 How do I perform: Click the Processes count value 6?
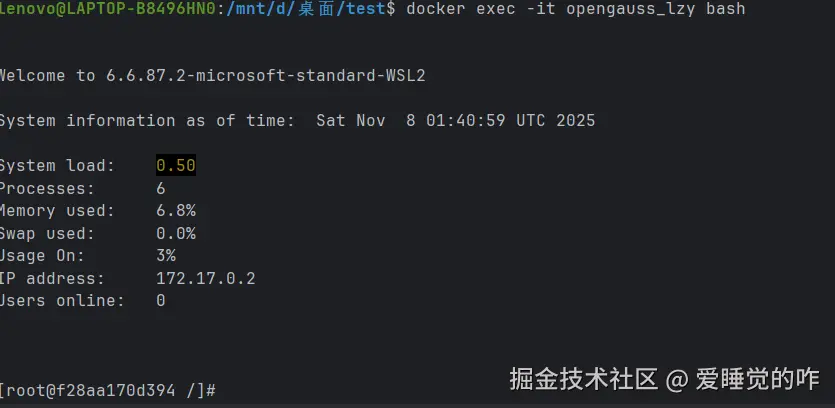coord(161,188)
